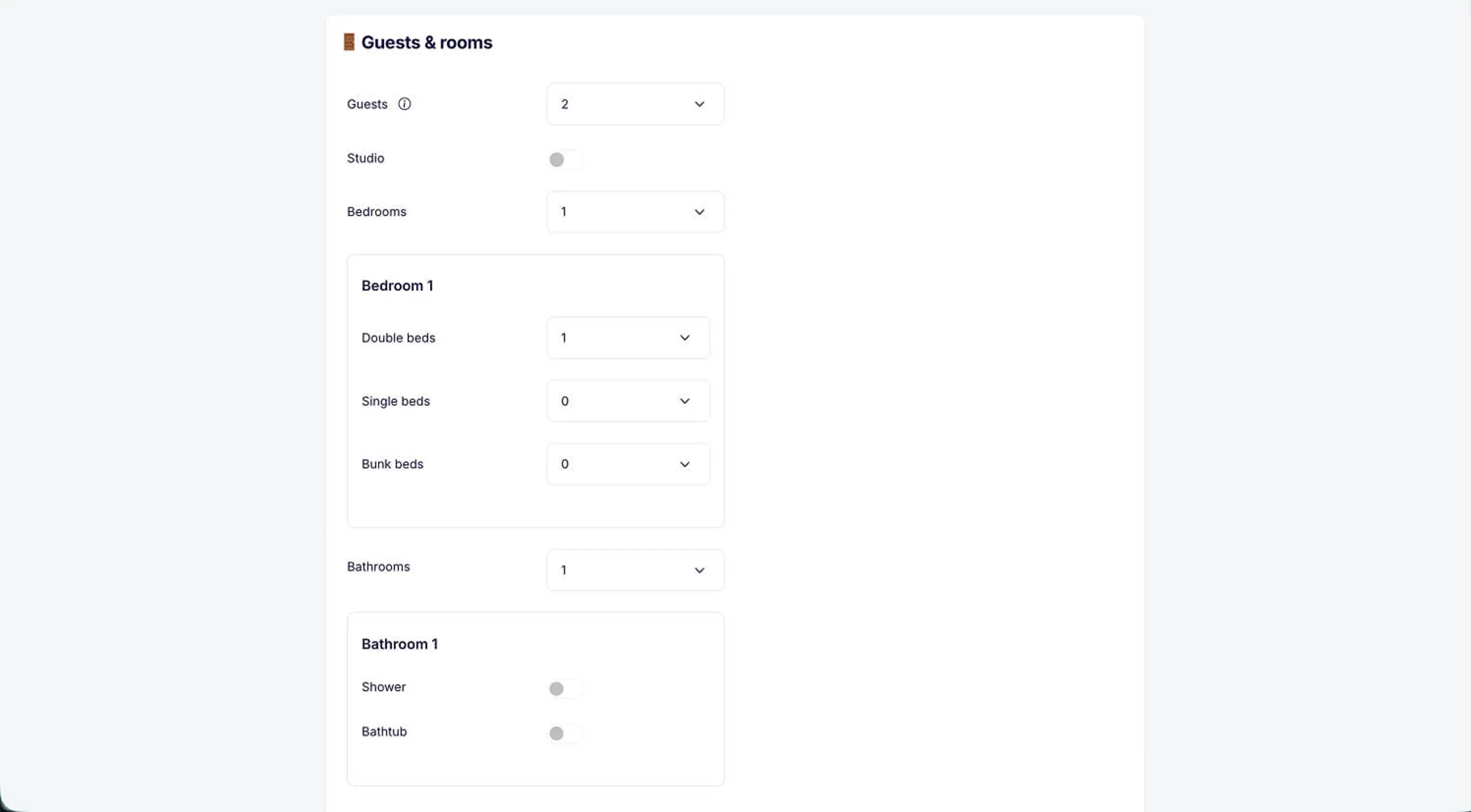Screen dimensions: 1471x812
Task: Open the Bunk beds dropdown
Action: (x=628, y=464)
